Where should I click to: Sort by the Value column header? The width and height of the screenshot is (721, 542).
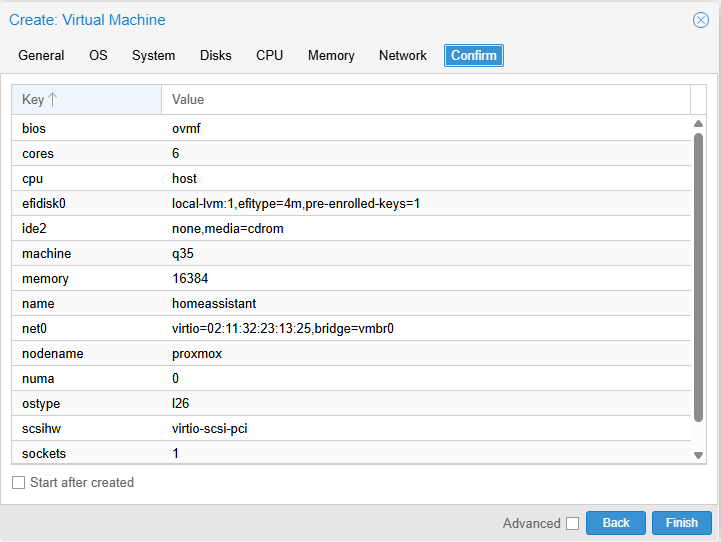click(x=425, y=100)
